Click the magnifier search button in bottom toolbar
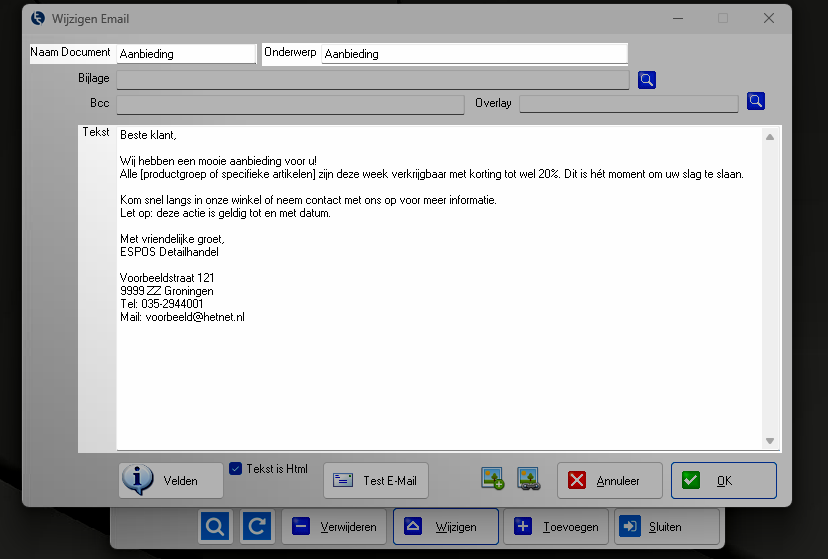Image resolution: width=828 pixels, height=559 pixels. (x=215, y=526)
